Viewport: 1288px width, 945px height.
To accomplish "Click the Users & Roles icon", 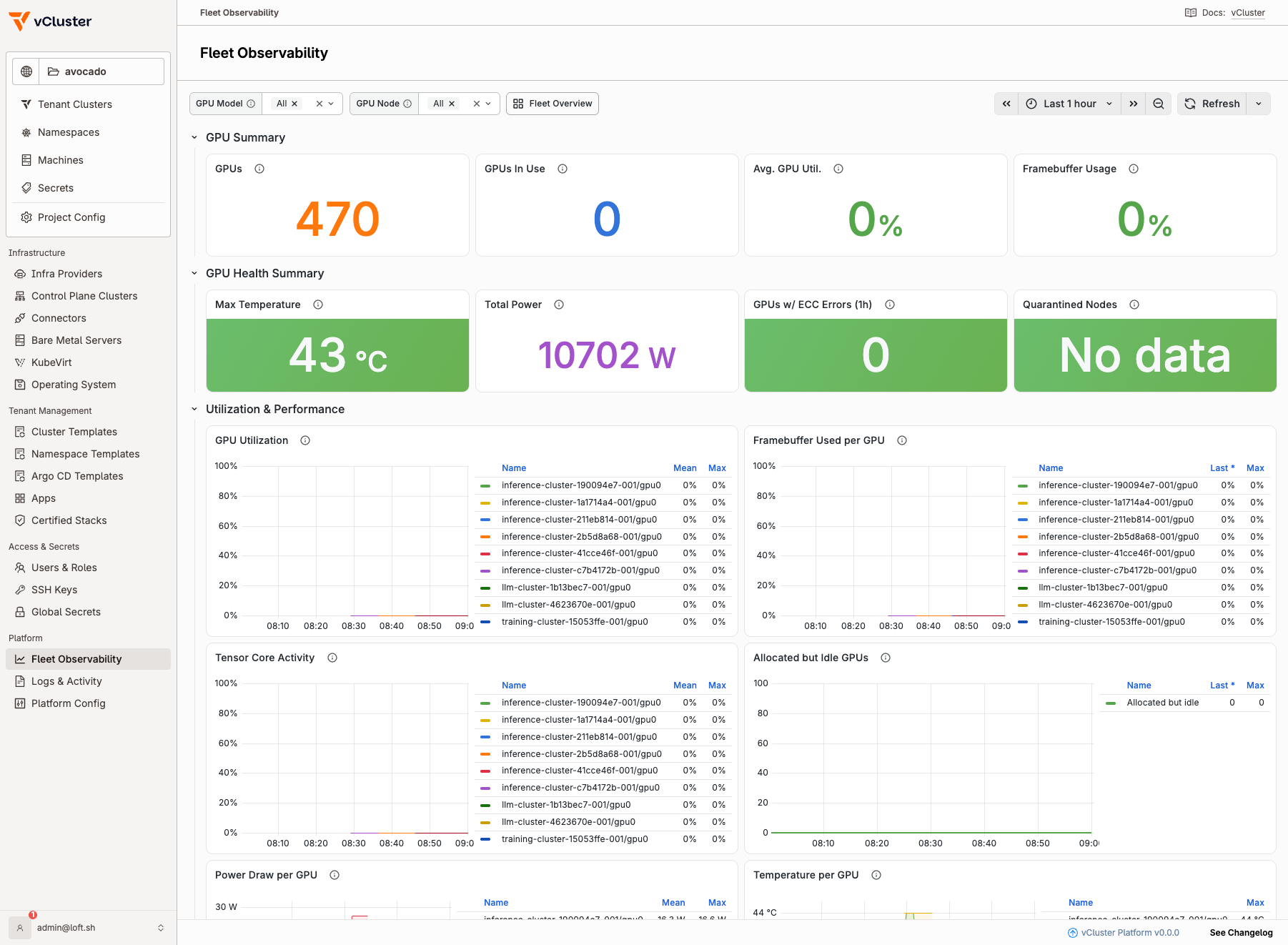I will tap(20, 568).
